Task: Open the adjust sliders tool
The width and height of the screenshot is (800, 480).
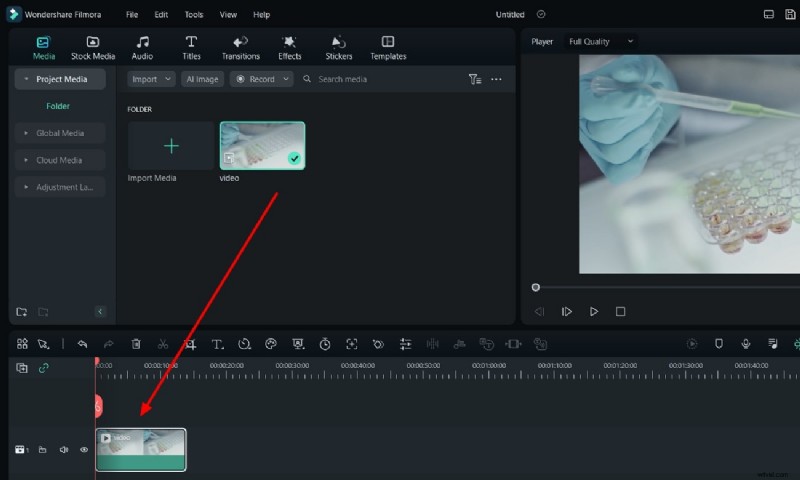Action: coord(406,344)
